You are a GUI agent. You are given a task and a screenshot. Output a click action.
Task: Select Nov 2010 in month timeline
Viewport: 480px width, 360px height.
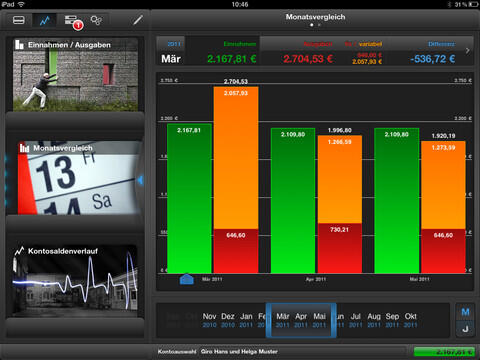click(x=209, y=320)
